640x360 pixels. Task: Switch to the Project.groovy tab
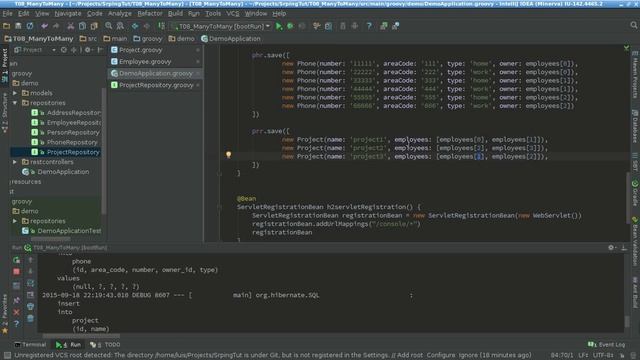(x=155, y=50)
